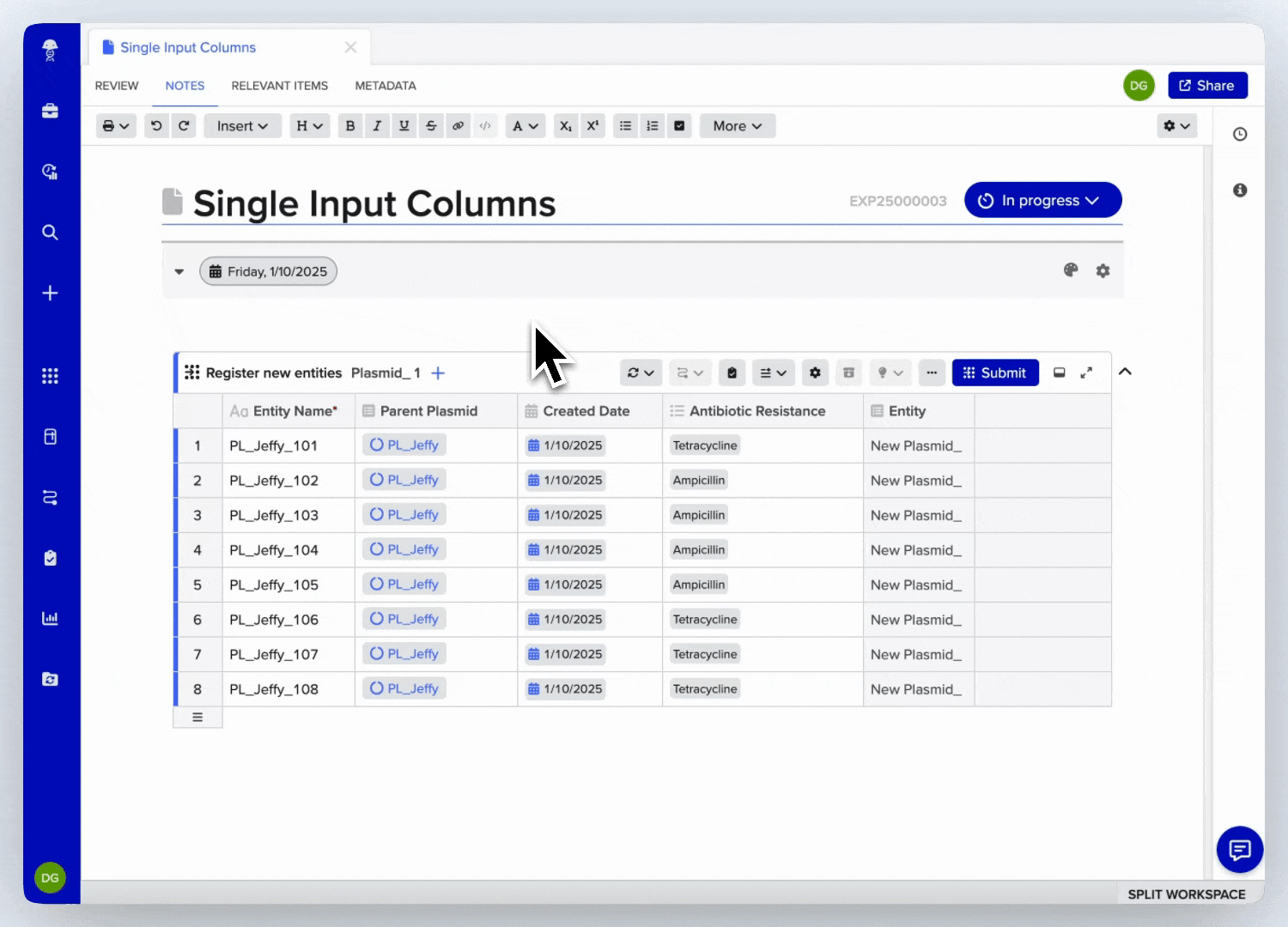The image size is (1288, 927).
Task: Open the Projects briefcase icon in sidebar
Action: click(50, 111)
